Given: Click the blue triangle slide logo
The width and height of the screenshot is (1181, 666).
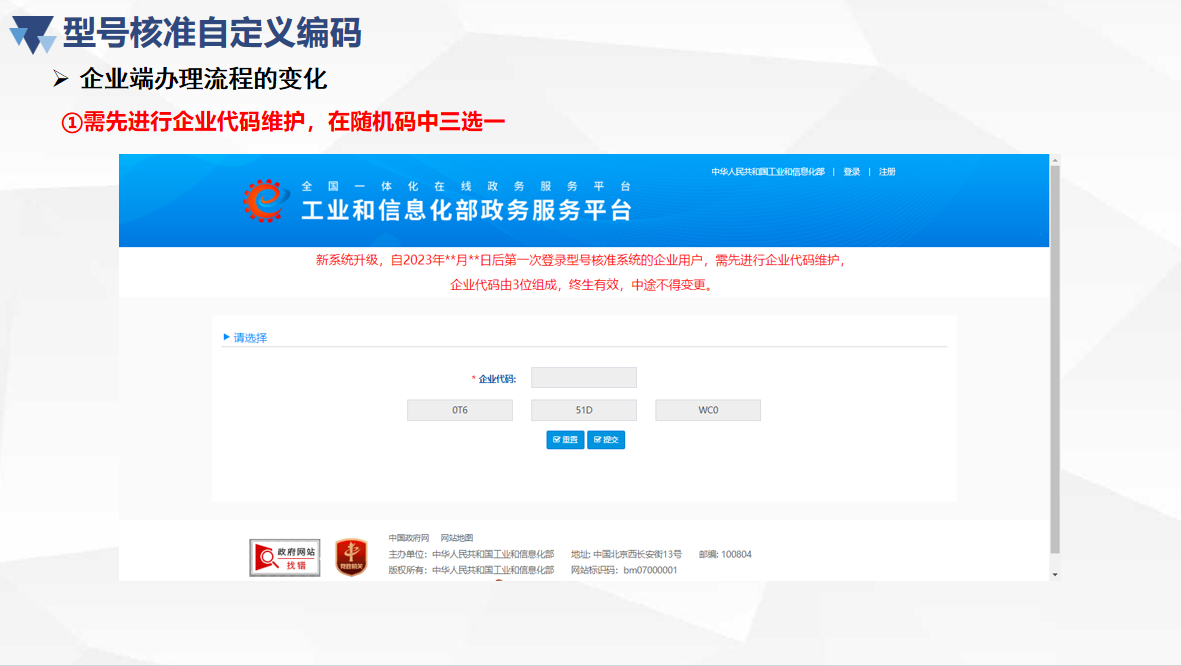Looking at the screenshot, I should pos(32,34).
